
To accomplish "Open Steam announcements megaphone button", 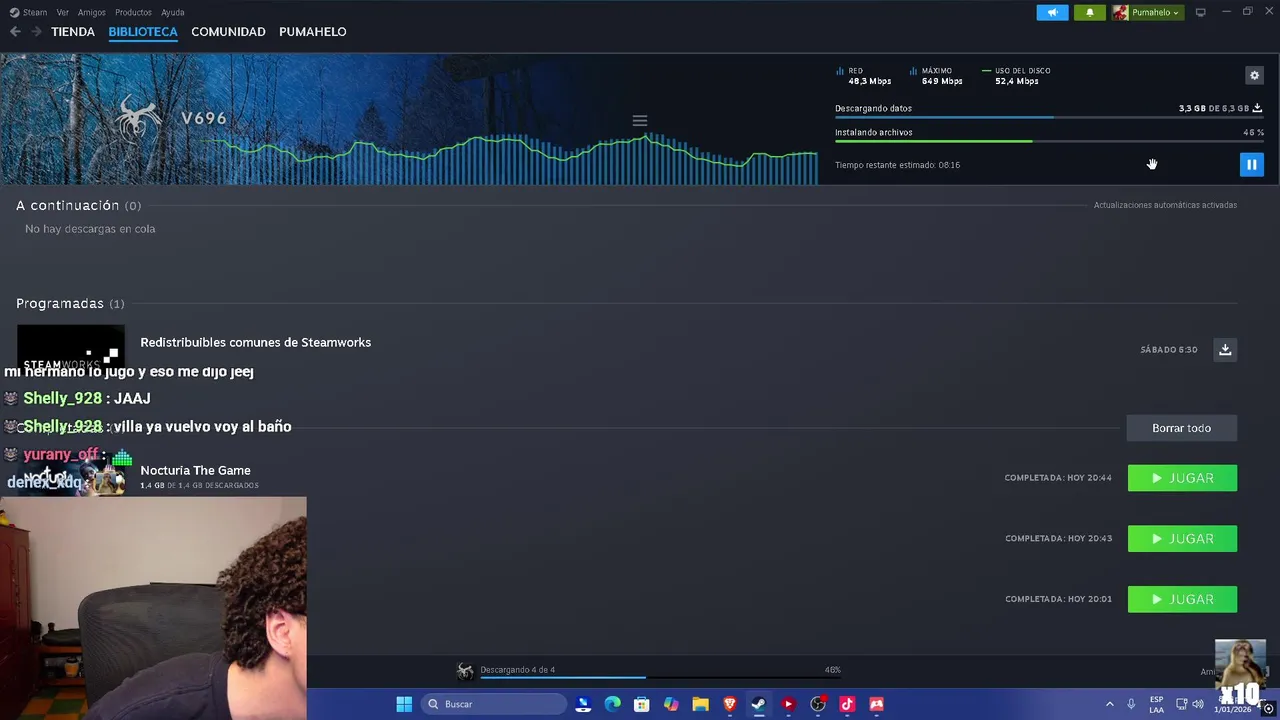I will point(1052,12).
